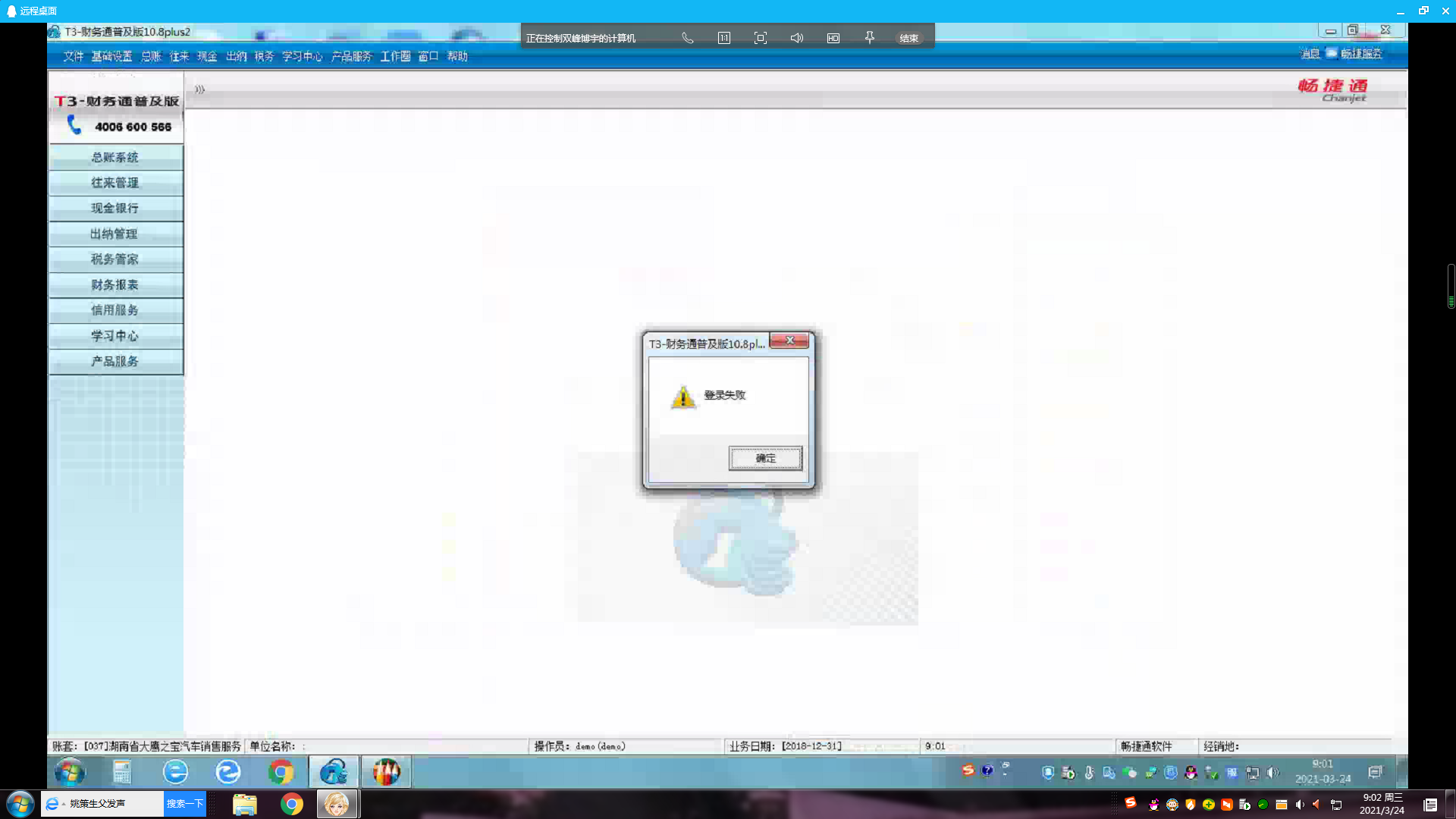Click the local tray orange shield icon
Screen dimensions: 1456x819
pos(1191,805)
